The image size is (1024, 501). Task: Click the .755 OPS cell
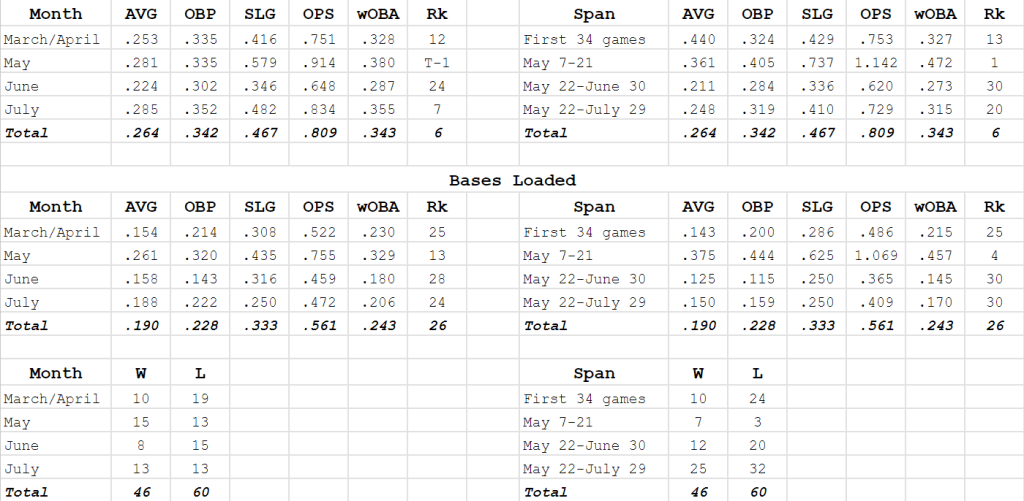pos(317,256)
